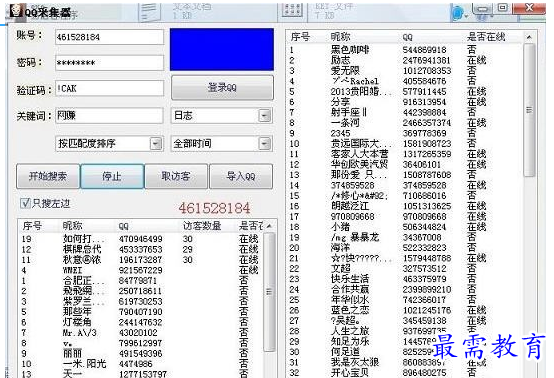This screenshot has height=378, width=554.
Task: Click the 密码 password field
Action: (x=110, y=63)
